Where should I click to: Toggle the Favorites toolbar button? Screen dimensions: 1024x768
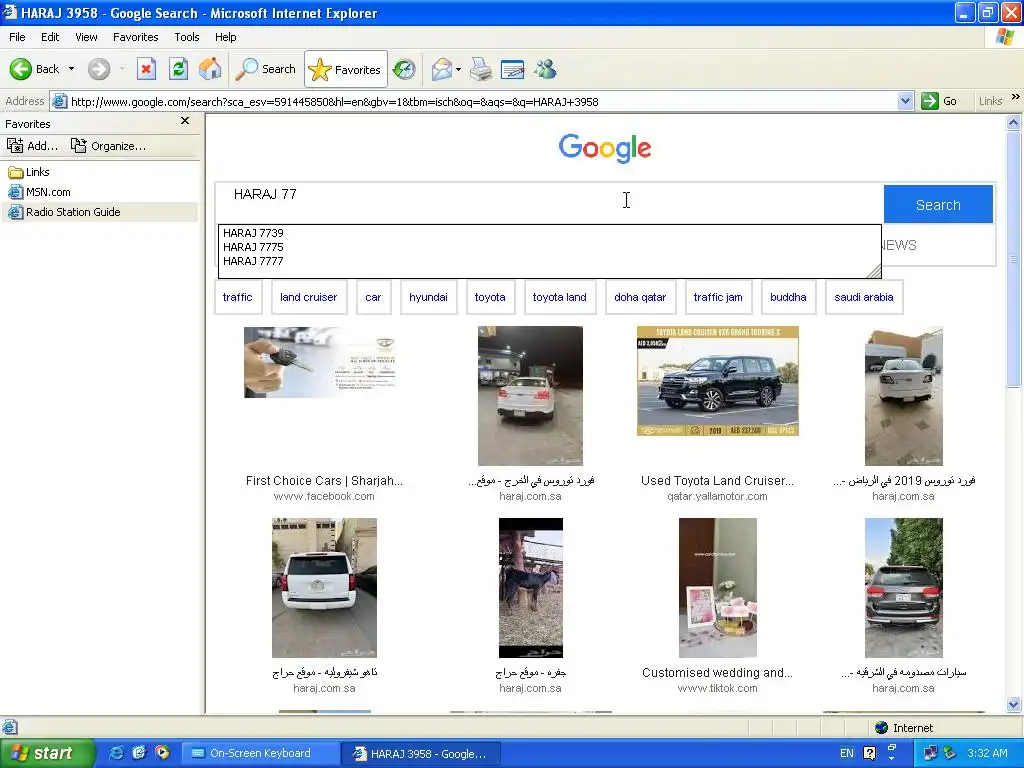345,69
